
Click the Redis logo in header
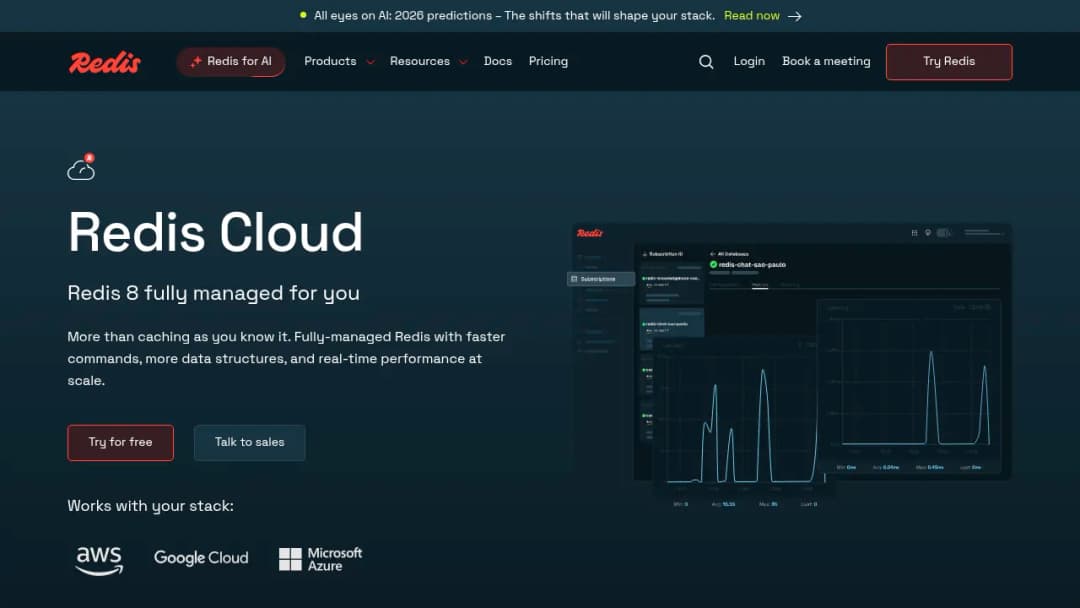pos(105,62)
